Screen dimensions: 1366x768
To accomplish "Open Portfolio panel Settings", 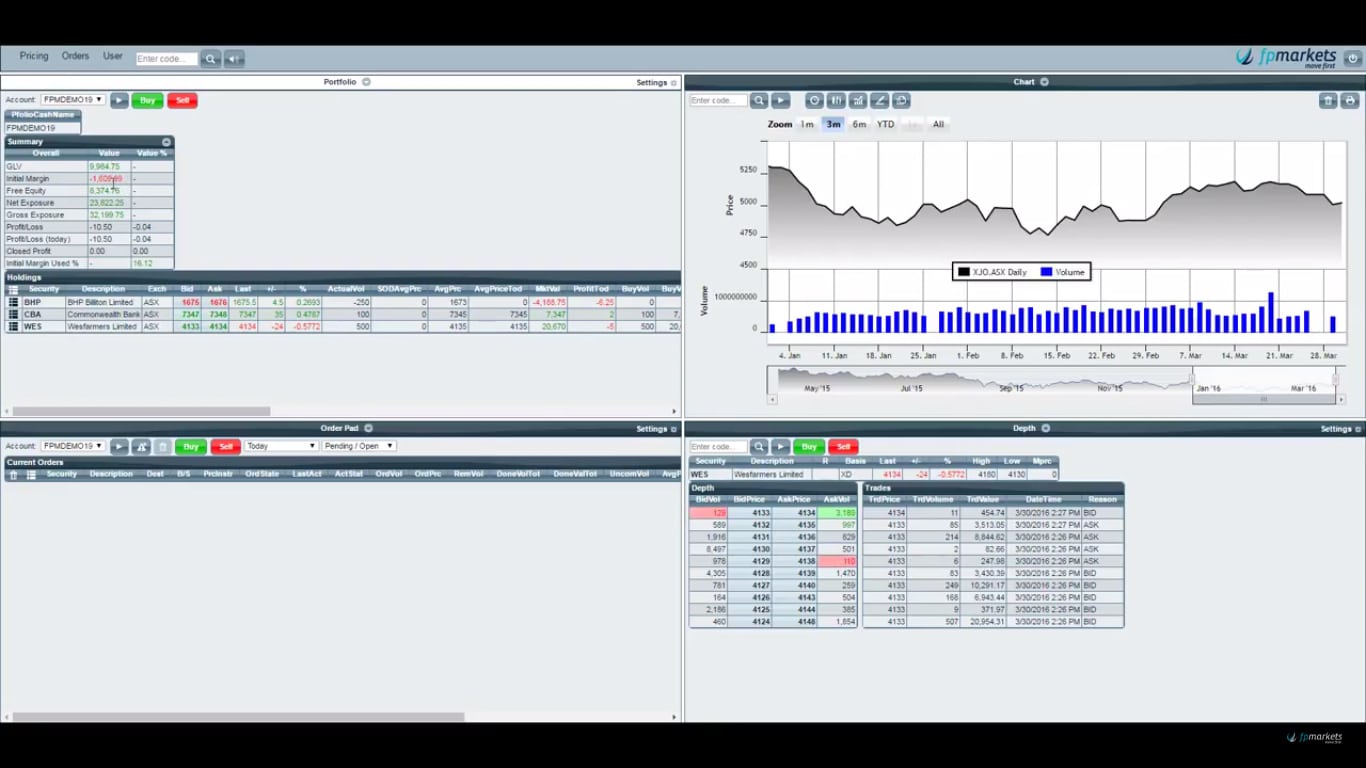I will (x=656, y=83).
